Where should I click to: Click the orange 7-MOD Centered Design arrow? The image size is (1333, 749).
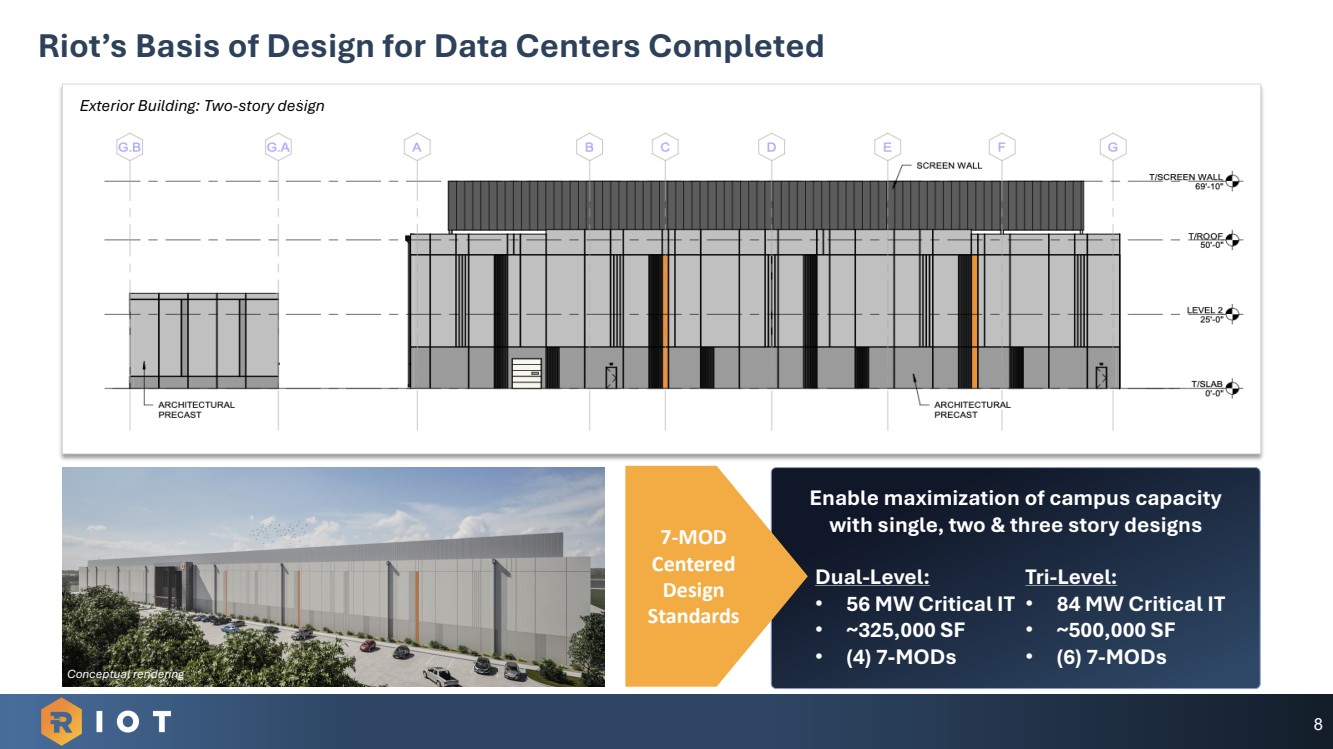coord(693,577)
